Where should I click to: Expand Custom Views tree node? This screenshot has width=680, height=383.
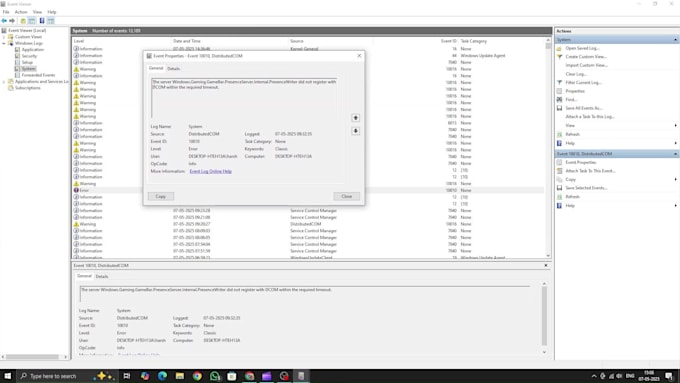4,37
